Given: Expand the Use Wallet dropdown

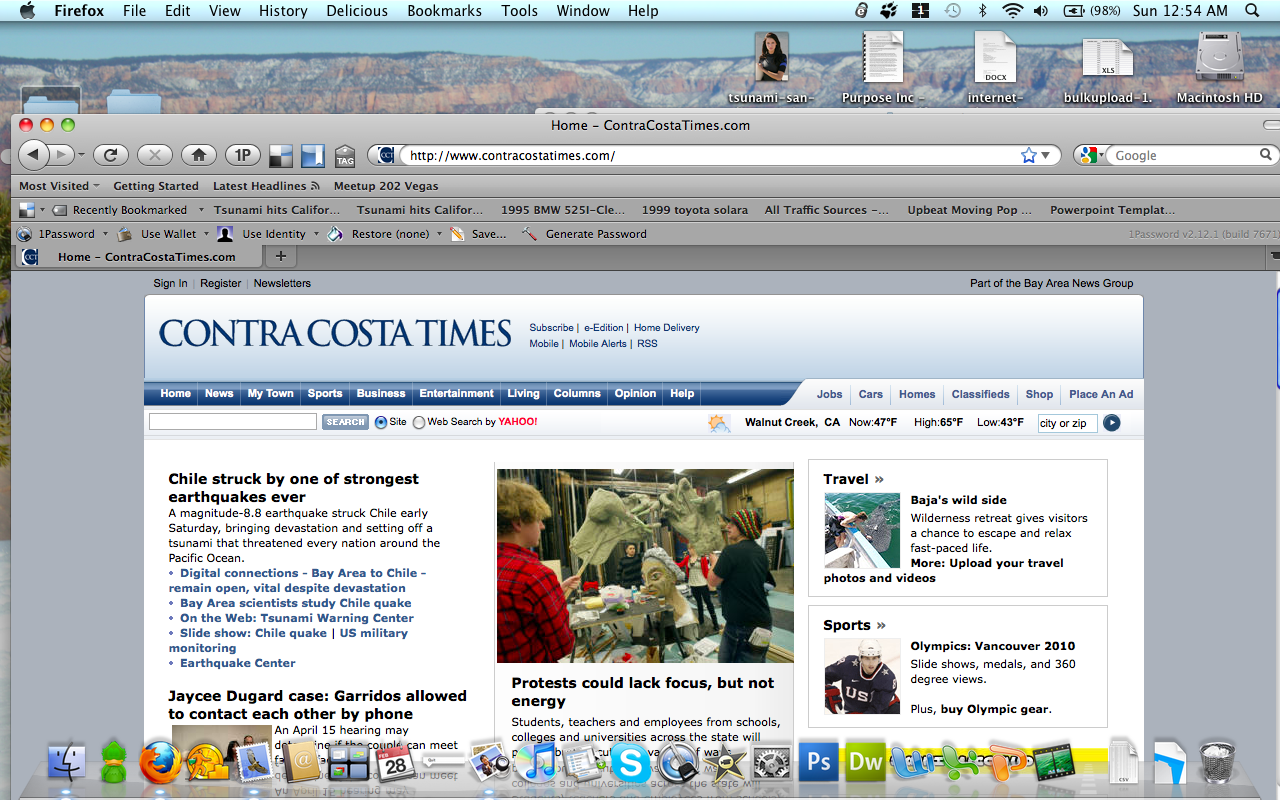Looking at the screenshot, I should pyautogui.click(x=206, y=234).
